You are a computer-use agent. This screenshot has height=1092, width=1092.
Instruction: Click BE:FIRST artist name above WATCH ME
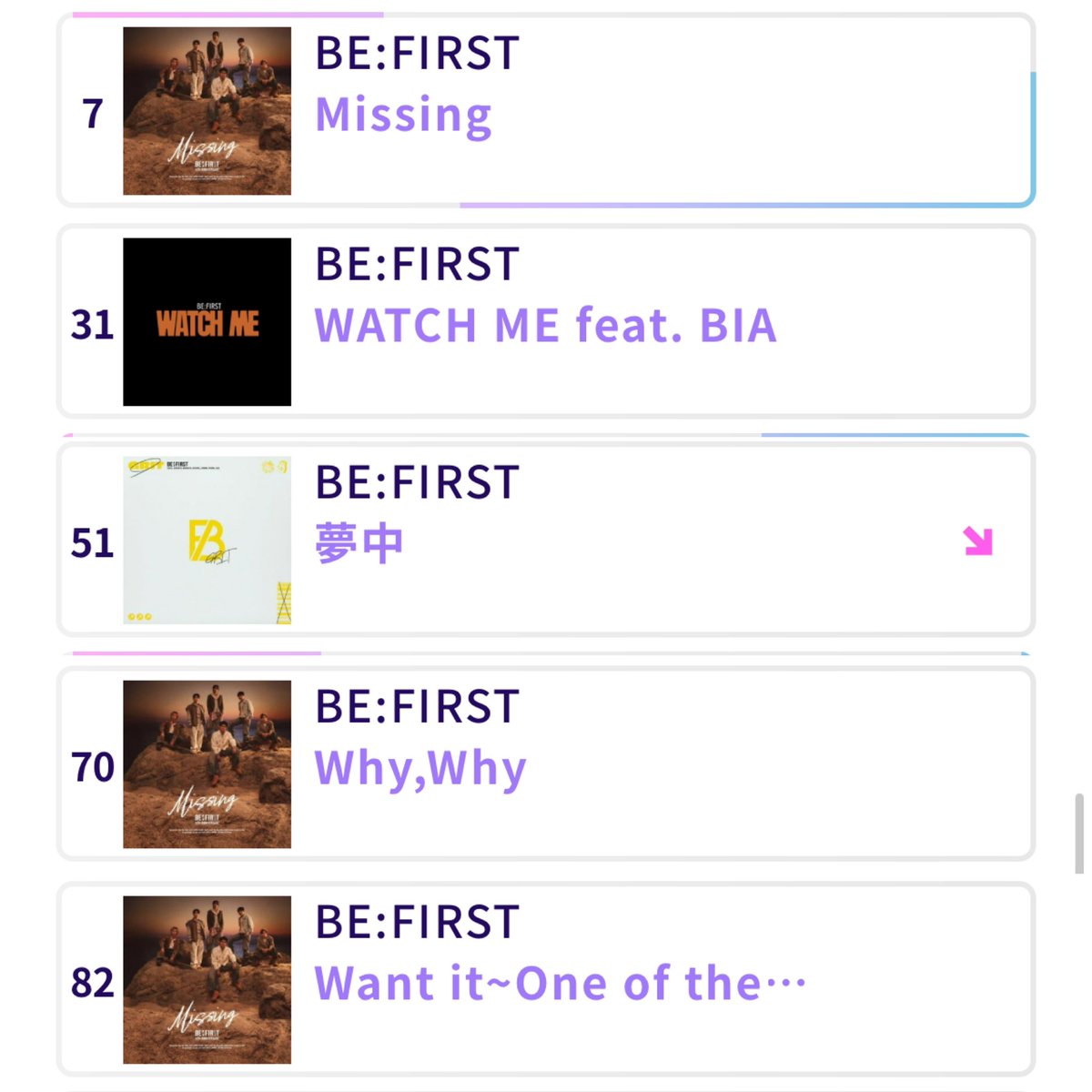pyautogui.click(x=418, y=264)
